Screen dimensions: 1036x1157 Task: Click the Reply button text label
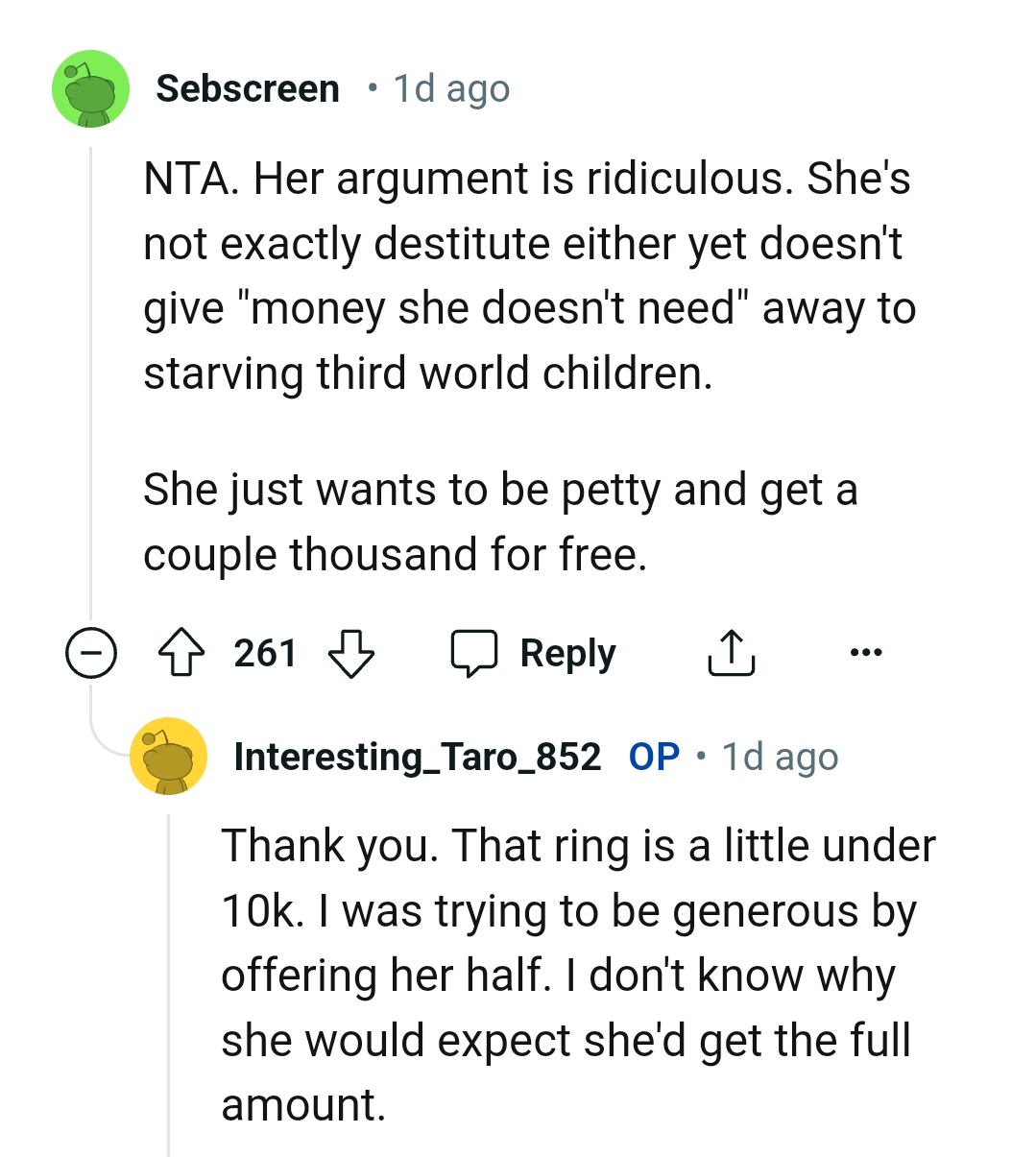566,652
